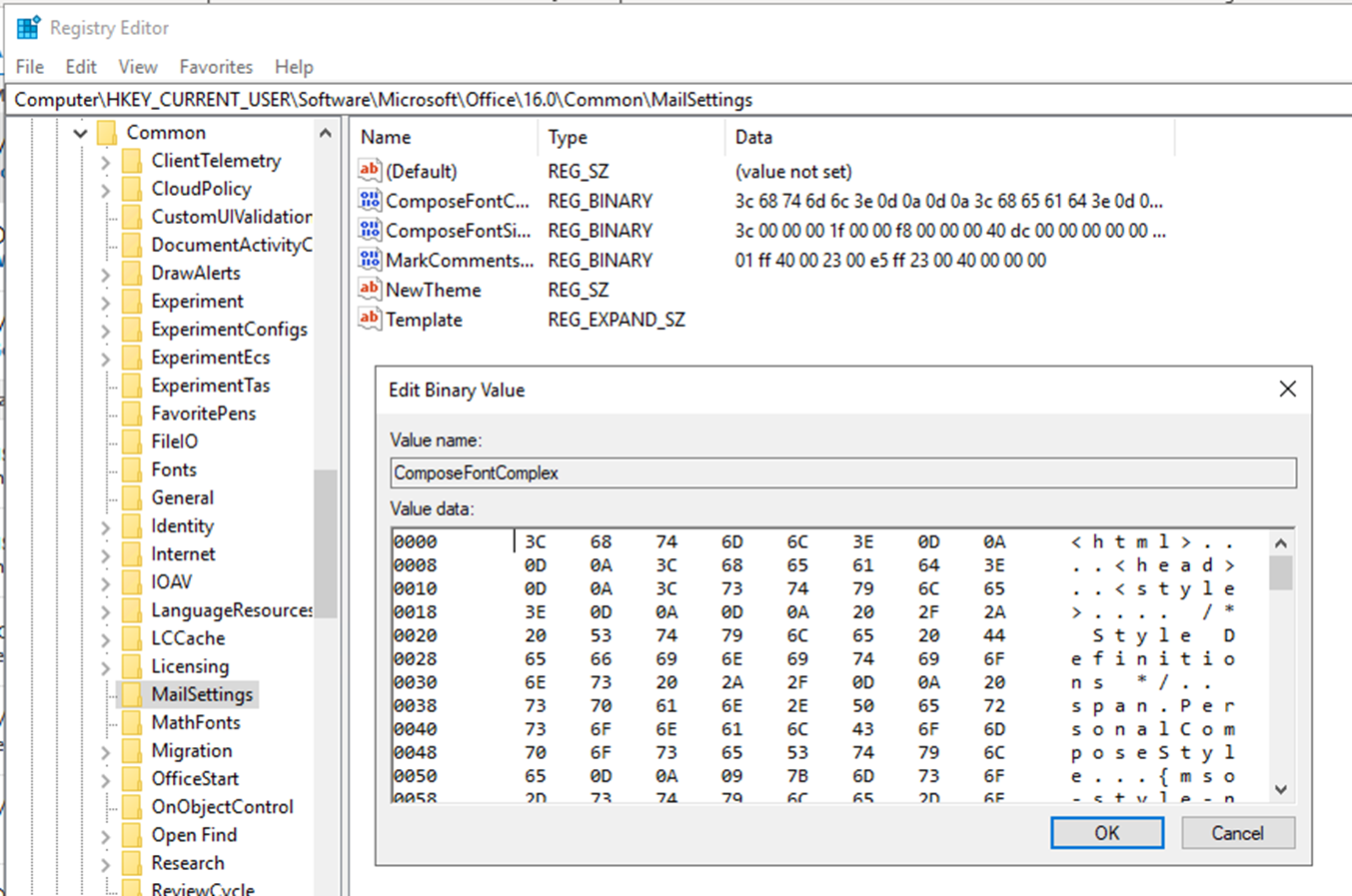Screen dimensions: 1352x896
Task: Open the Edit menu
Action: [x=81, y=67]
